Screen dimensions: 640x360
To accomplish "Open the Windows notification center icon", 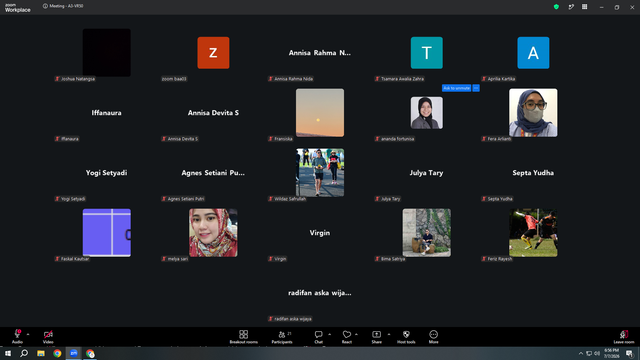I will 629,353.
